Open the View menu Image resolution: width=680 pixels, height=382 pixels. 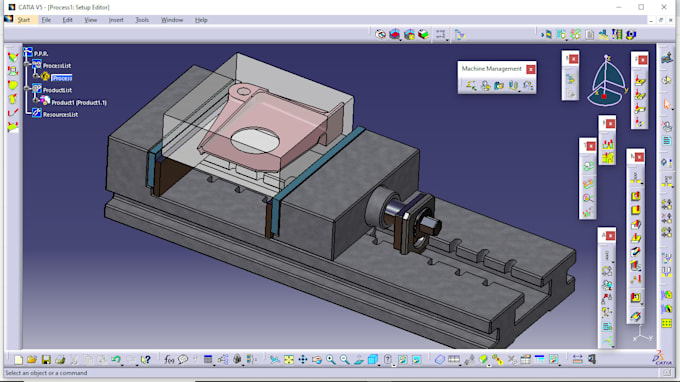91,20
